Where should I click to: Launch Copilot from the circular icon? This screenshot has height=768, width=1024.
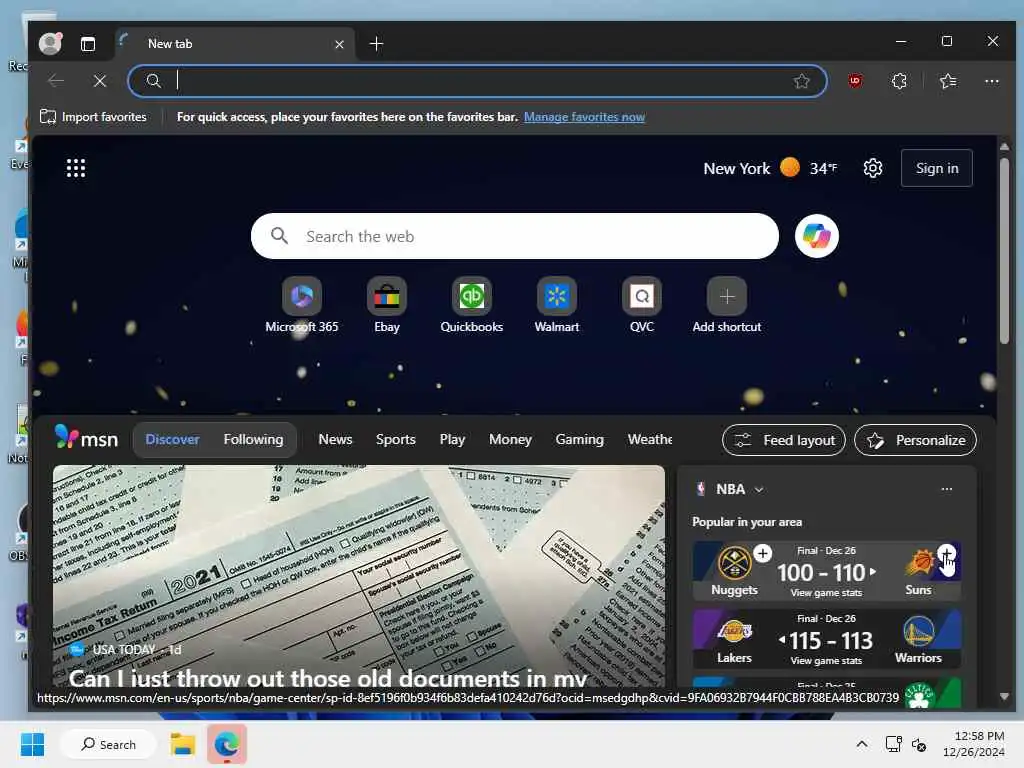coord(816,236)
